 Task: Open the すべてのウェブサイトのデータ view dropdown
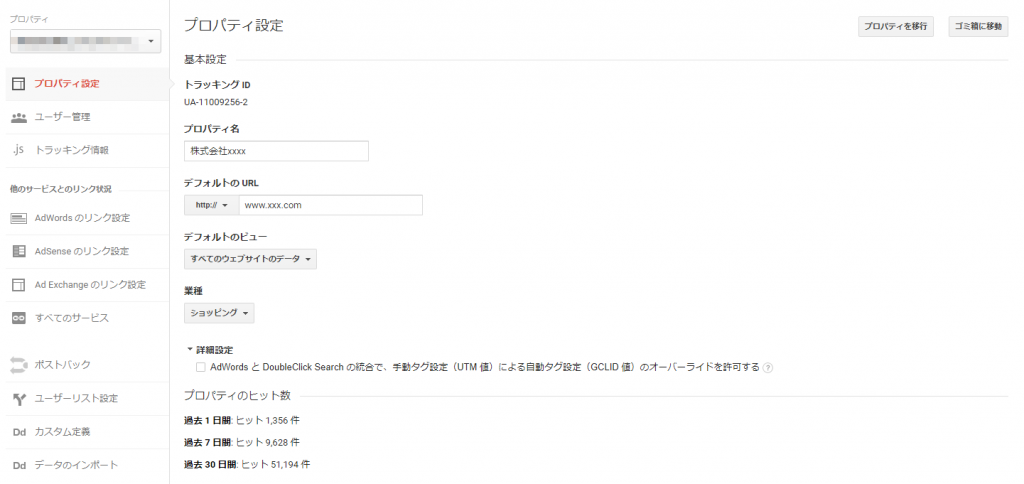(250, 260)
